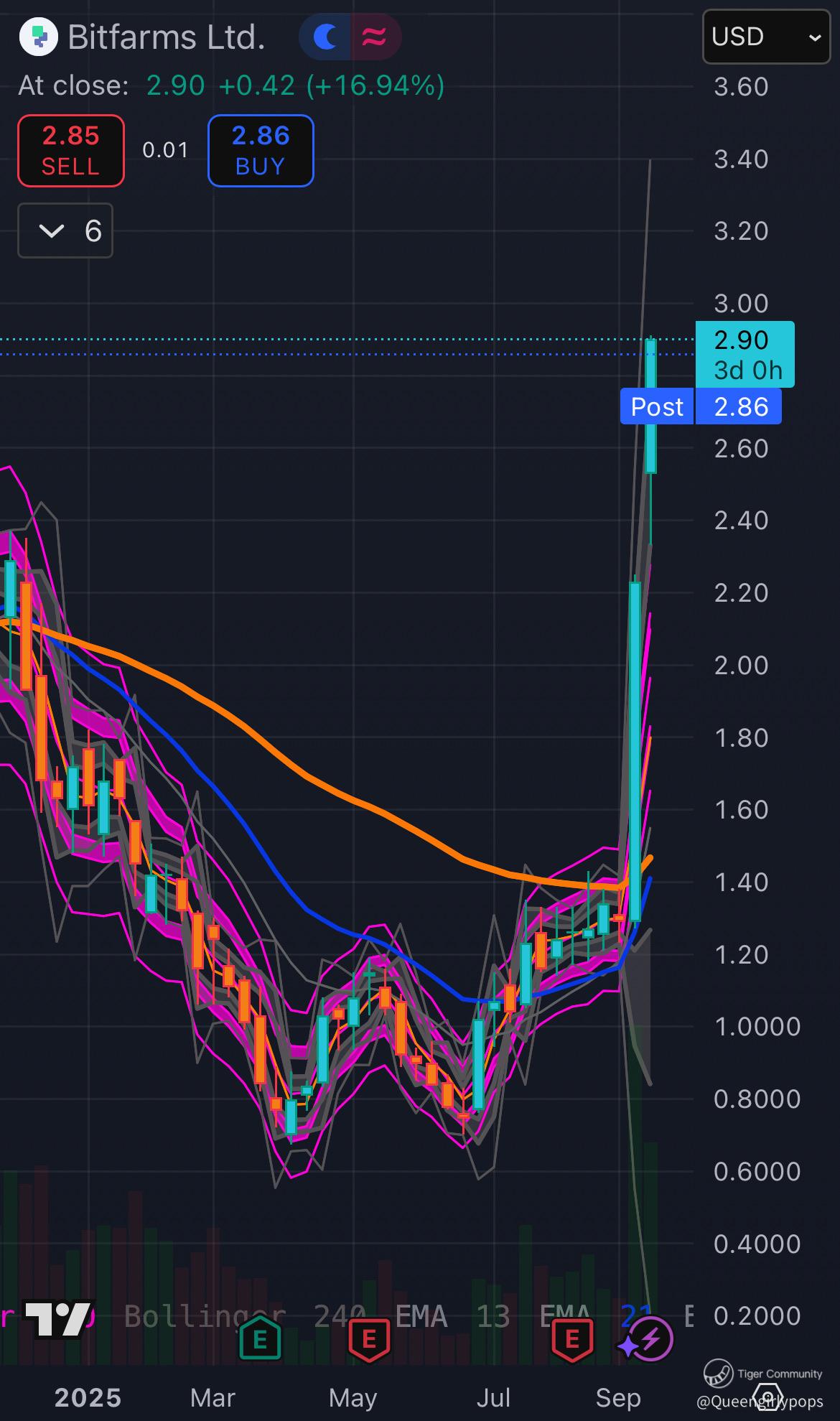Tap the 2.90 current price label
840x1421 pixels.
coord(745,354)
